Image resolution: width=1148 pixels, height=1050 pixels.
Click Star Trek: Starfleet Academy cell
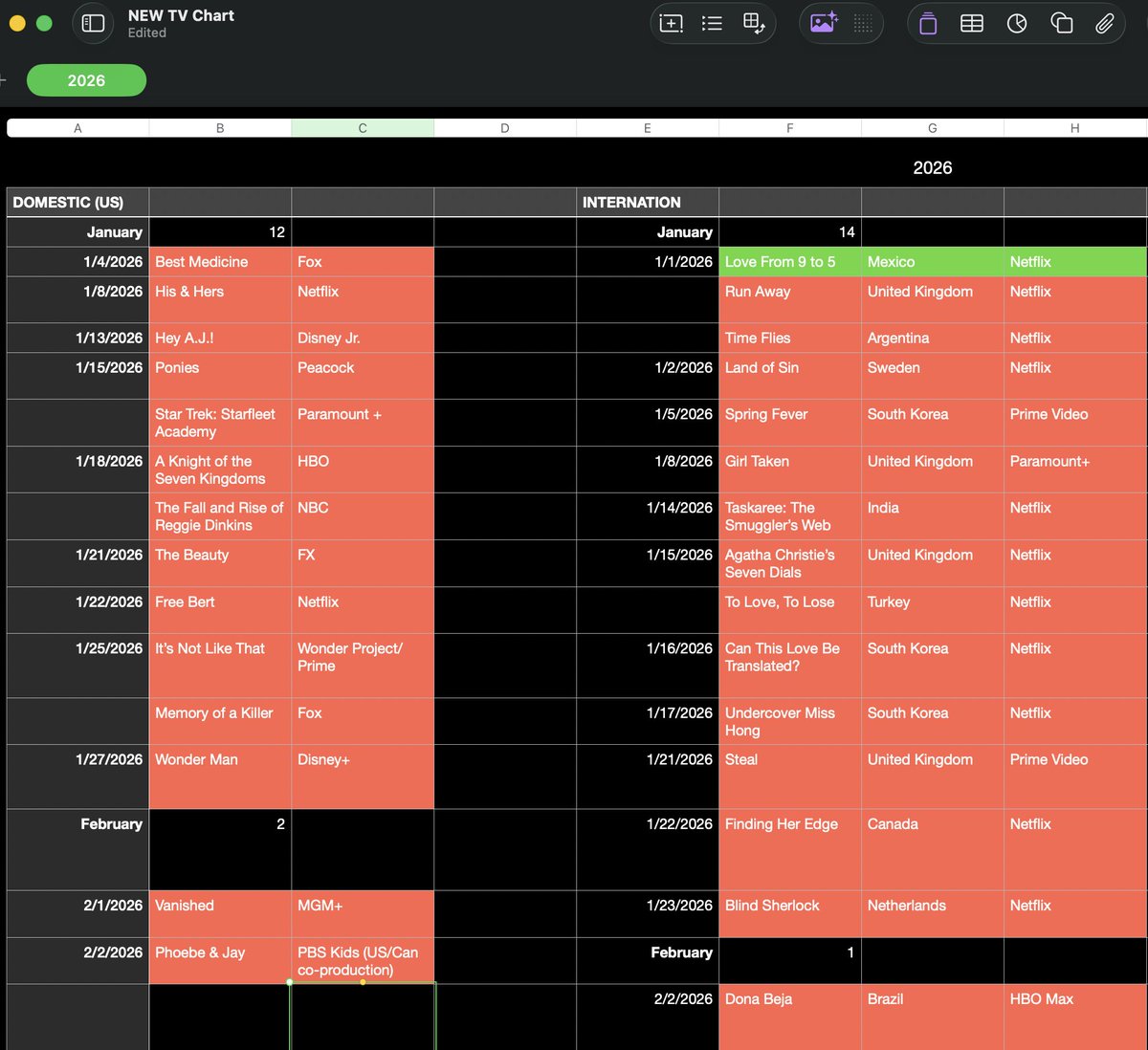coord(220,423)
